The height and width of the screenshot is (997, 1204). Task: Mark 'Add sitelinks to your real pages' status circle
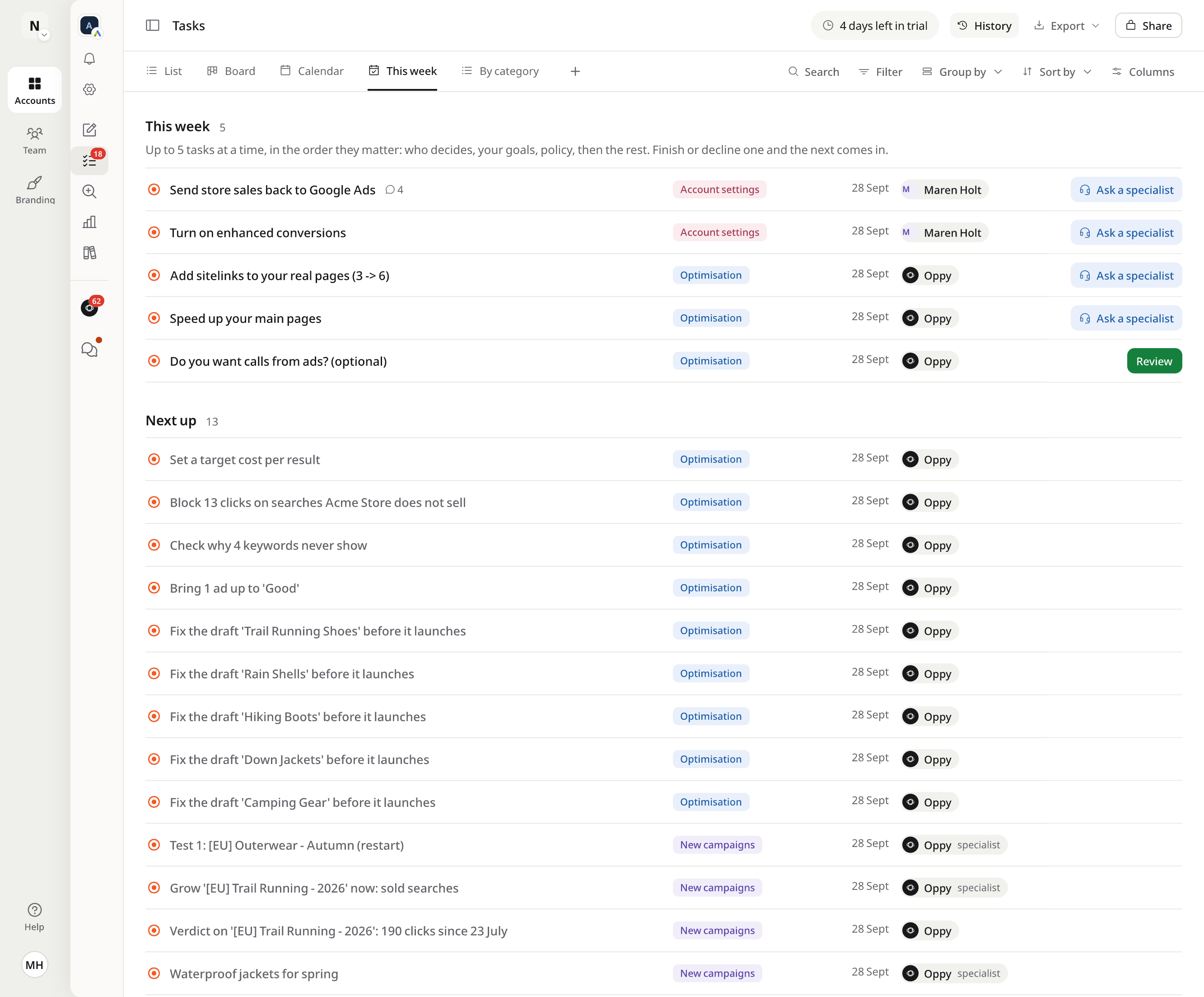[x=154, y=275]
